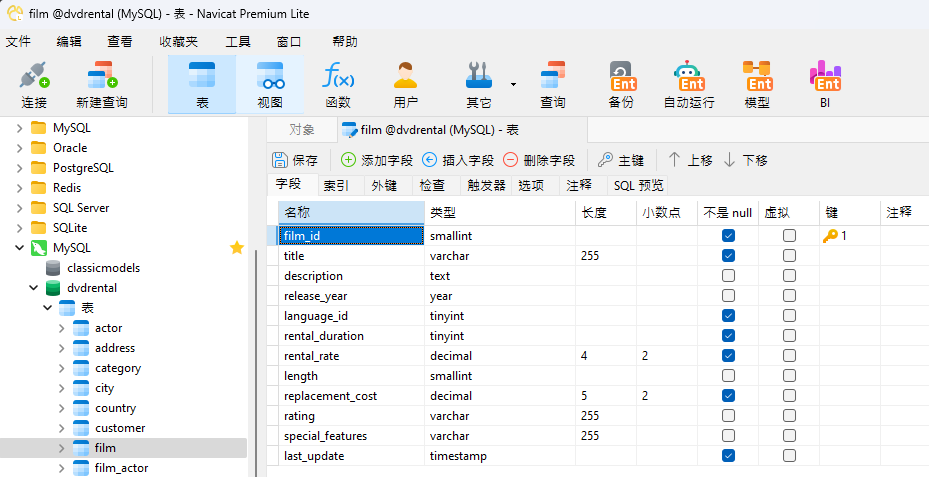Select the special_features field name
The width and height of the screenshot is (929, 477).
[325, 436]
